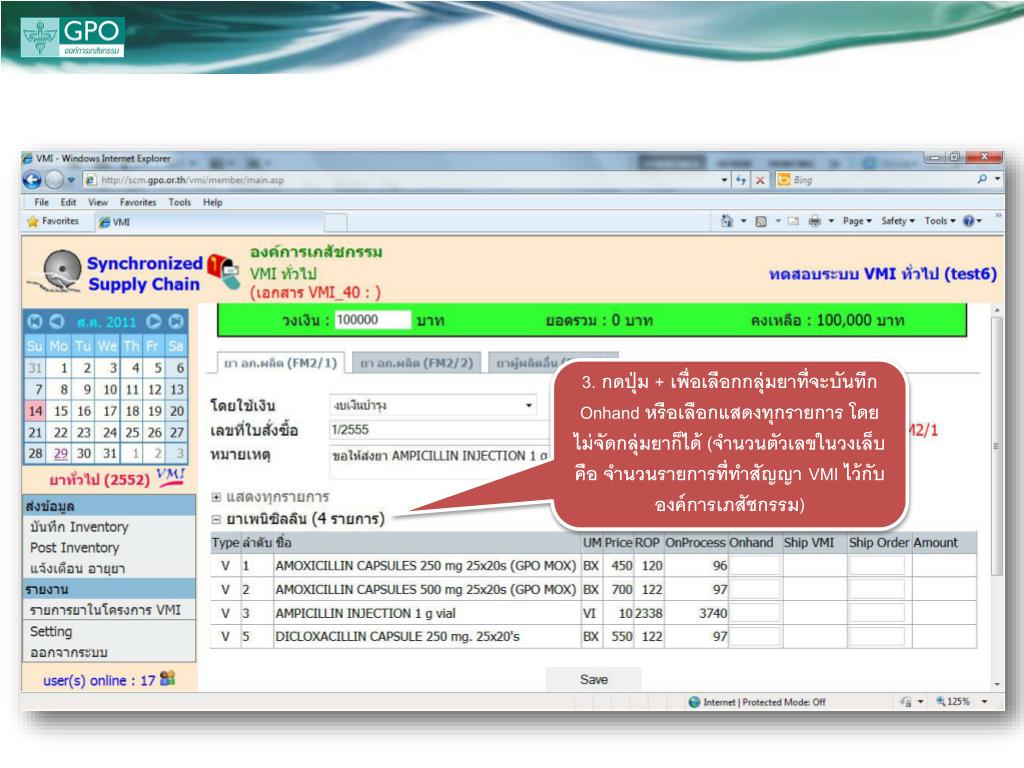Click the Onhand field for AMPICILLIN INJECTION

754,613
